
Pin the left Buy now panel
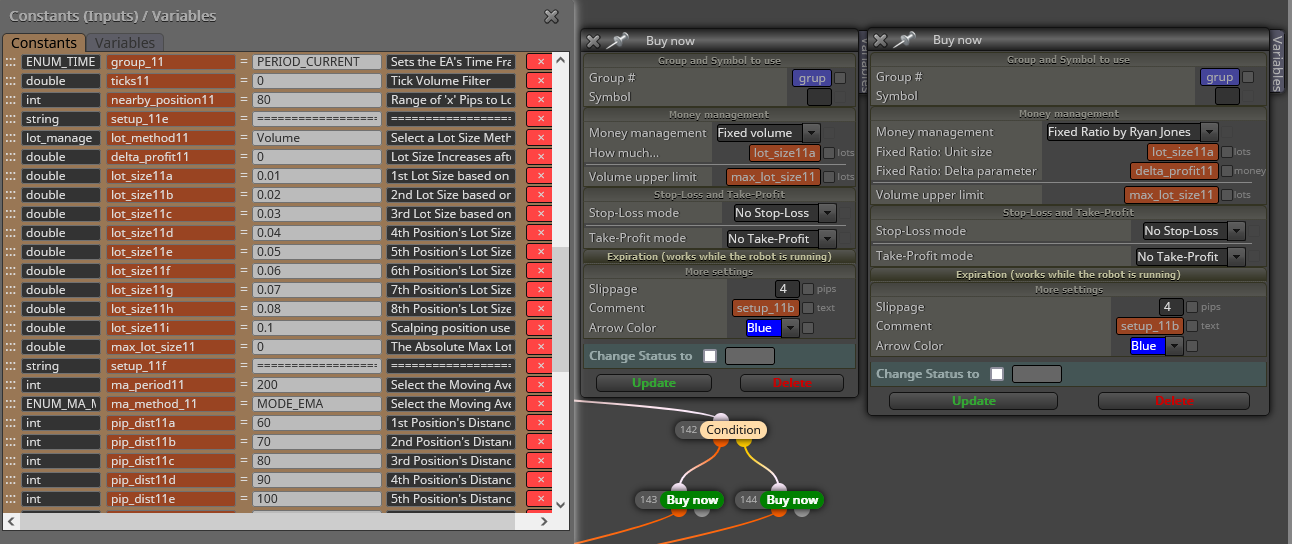click(x=620, y=41)
